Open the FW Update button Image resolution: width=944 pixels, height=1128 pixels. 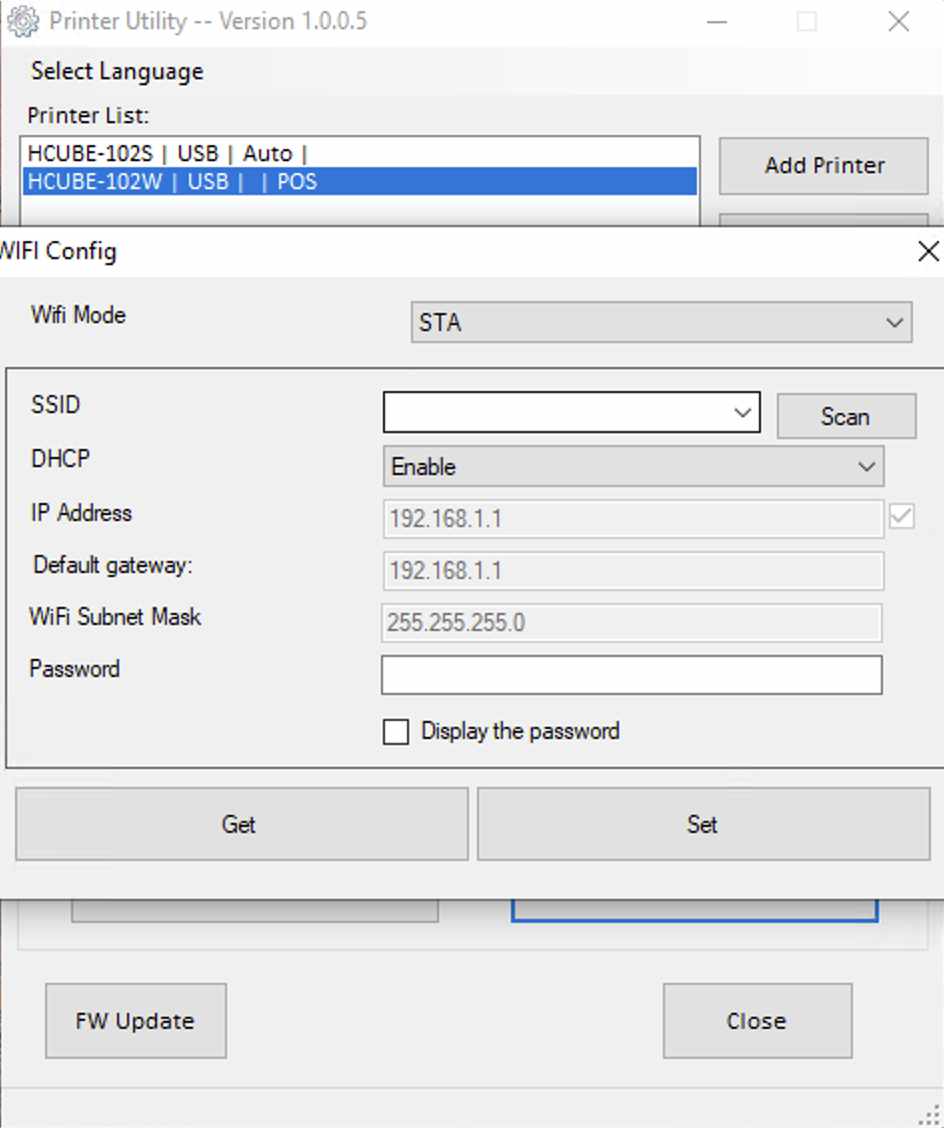[136, 1020]
